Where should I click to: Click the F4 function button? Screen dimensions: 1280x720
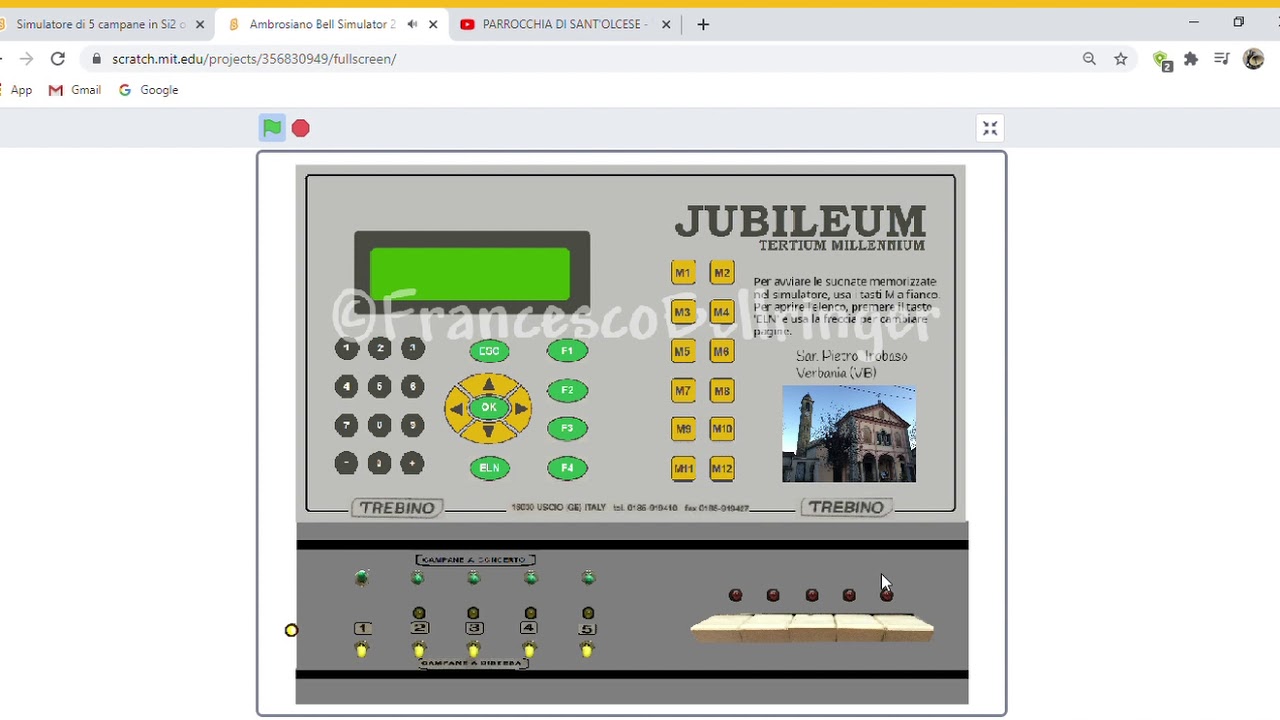pyautogui.click(x=567, y=467)
